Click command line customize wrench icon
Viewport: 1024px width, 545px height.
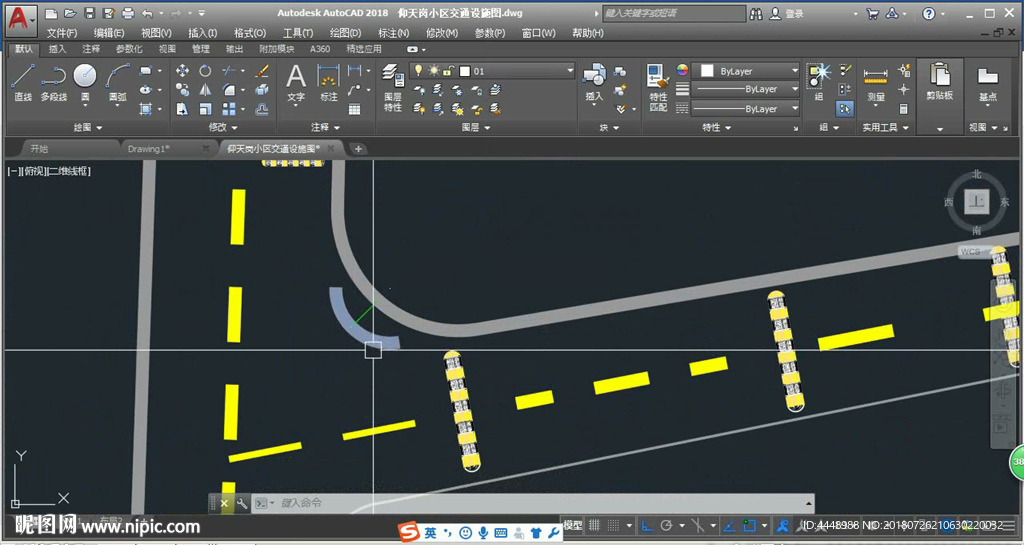[242, 503]
